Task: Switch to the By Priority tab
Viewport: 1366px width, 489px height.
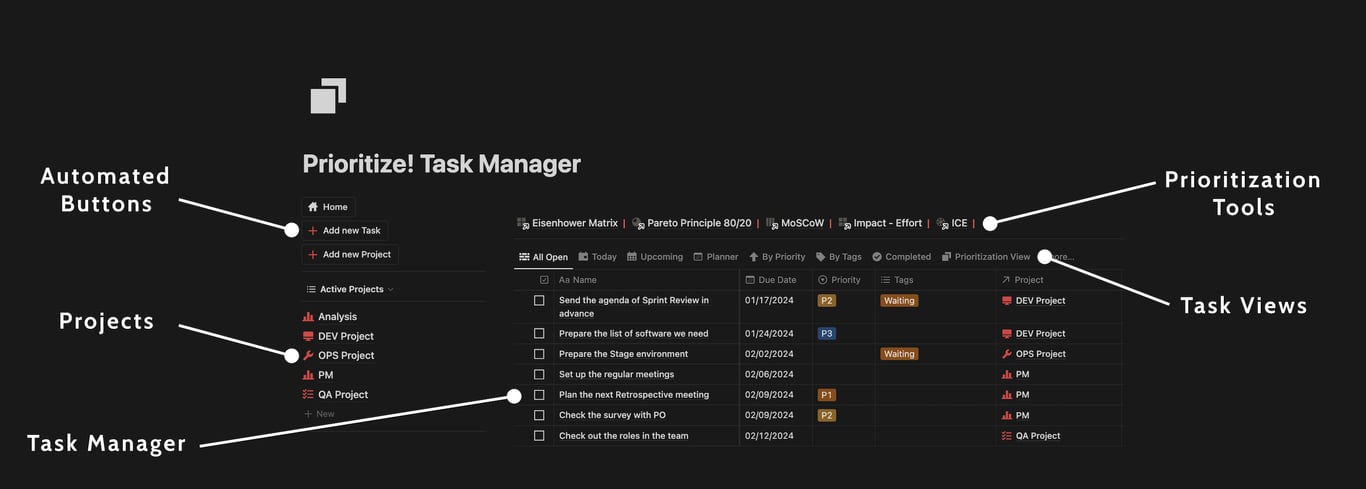Action: 776,257
